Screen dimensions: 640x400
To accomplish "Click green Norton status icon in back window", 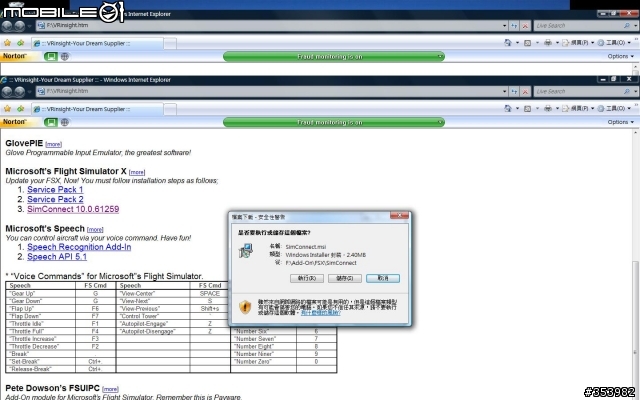I will pyautogui.click(x=51, y=56).
